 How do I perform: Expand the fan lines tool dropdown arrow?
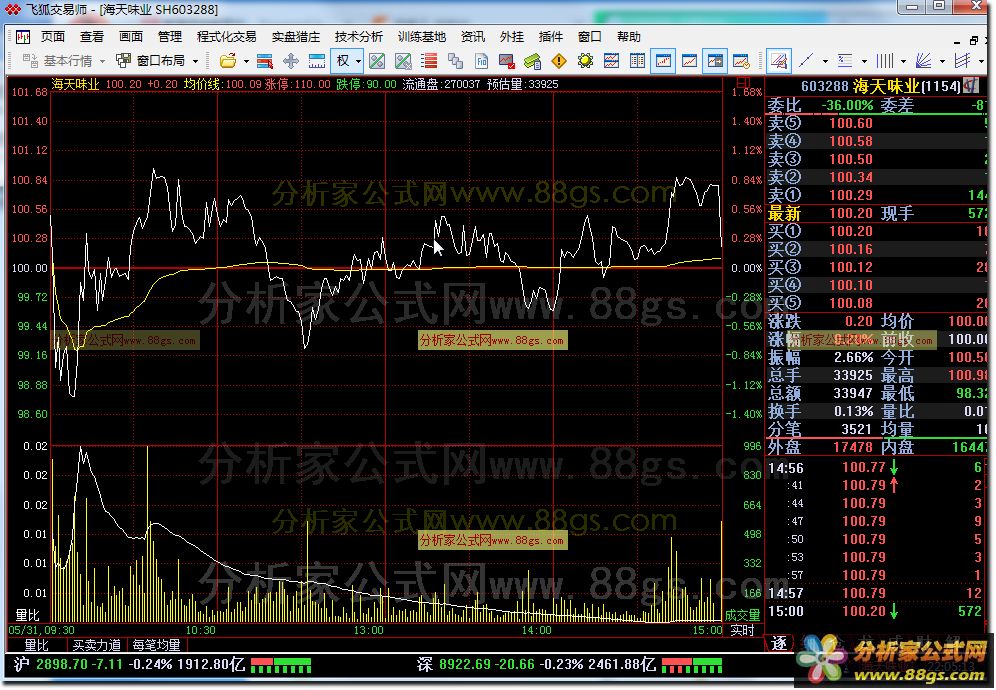point(942,62)
